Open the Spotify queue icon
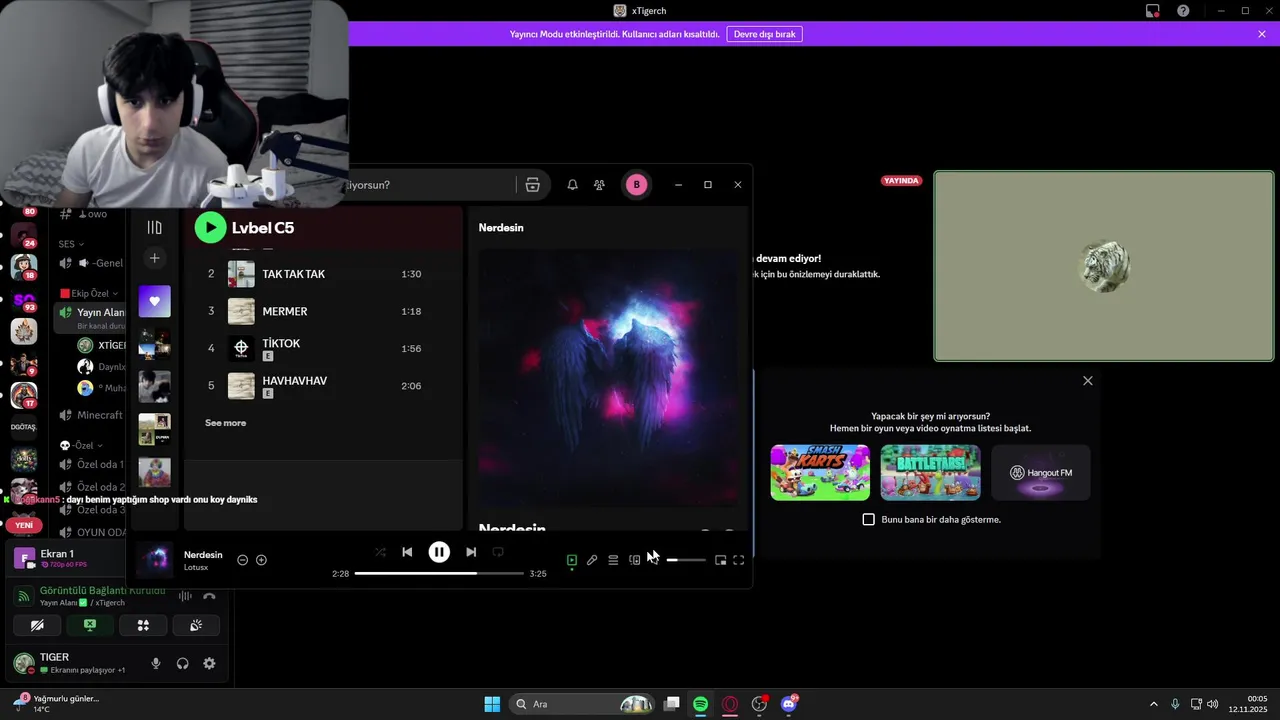The height and width of the screenshot is (720, 1280). click(613, 560)
